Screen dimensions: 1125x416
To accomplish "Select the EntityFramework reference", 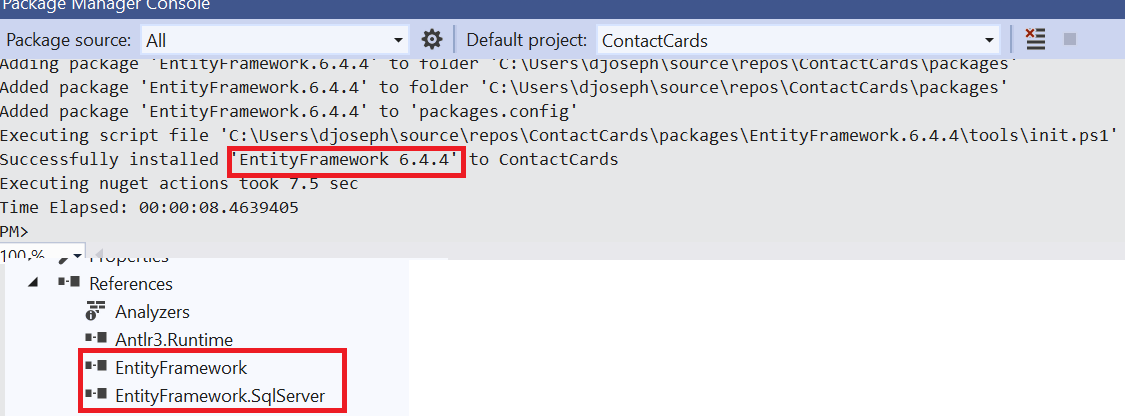I will pos(181,368).
